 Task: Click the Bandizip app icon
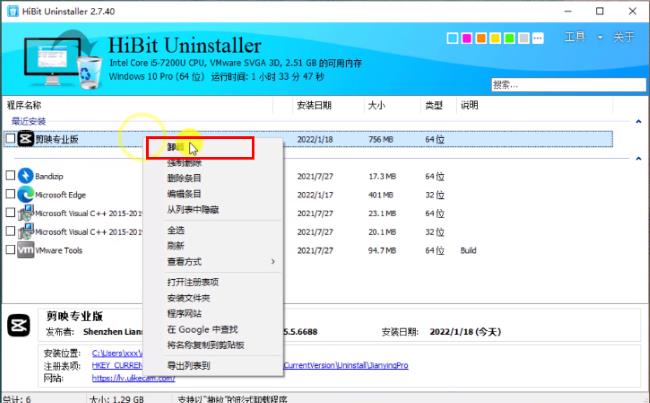pos(25,175)
